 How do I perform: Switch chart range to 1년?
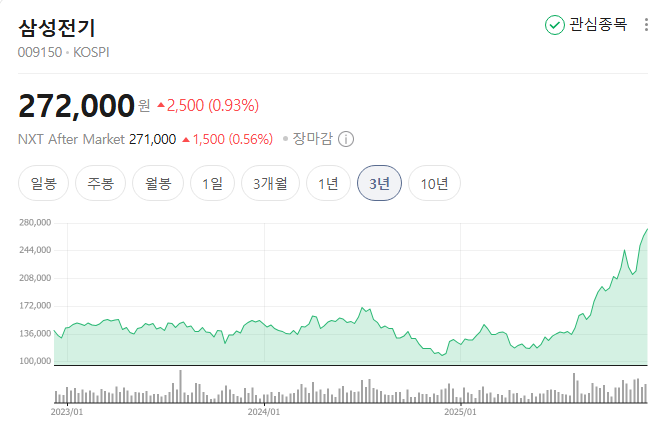[328, 183]
